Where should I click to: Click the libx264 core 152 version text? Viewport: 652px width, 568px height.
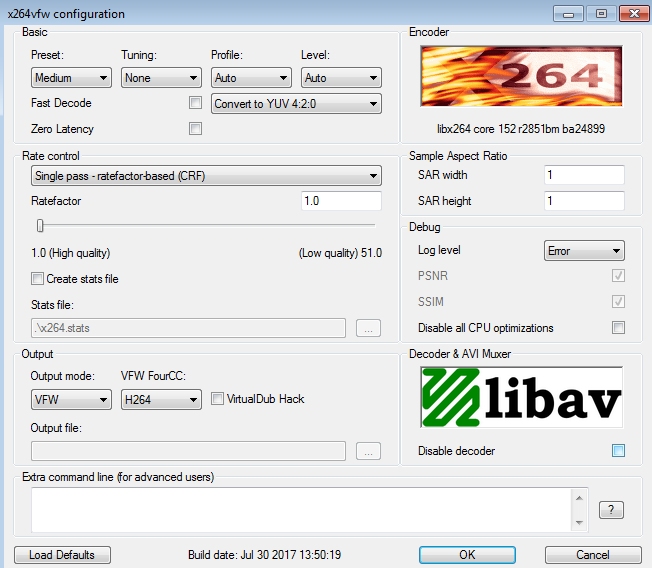pyautogui.click(x=521, y=129)
